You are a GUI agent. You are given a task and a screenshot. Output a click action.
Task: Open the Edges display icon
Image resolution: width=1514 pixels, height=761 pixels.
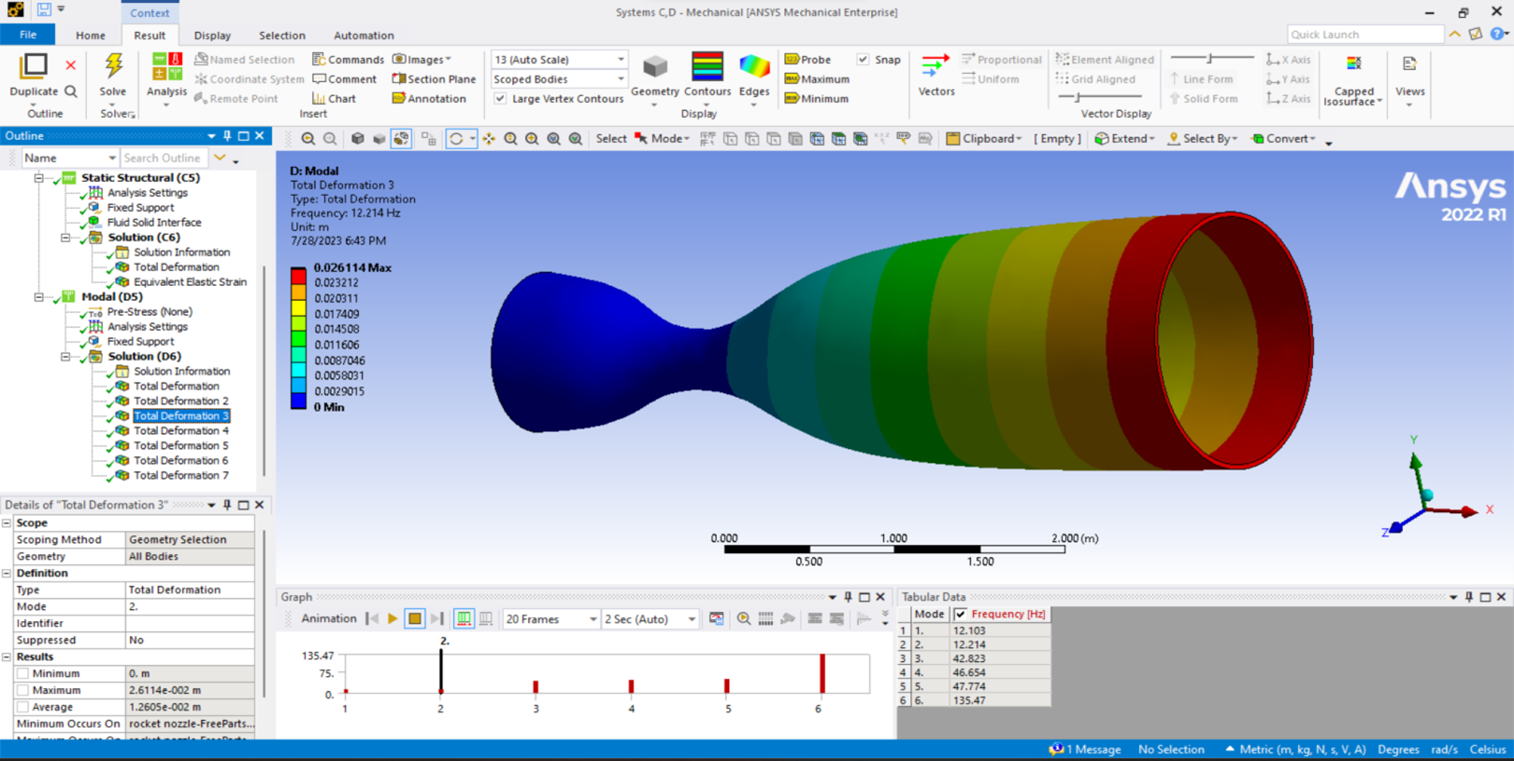click(754, 67)
